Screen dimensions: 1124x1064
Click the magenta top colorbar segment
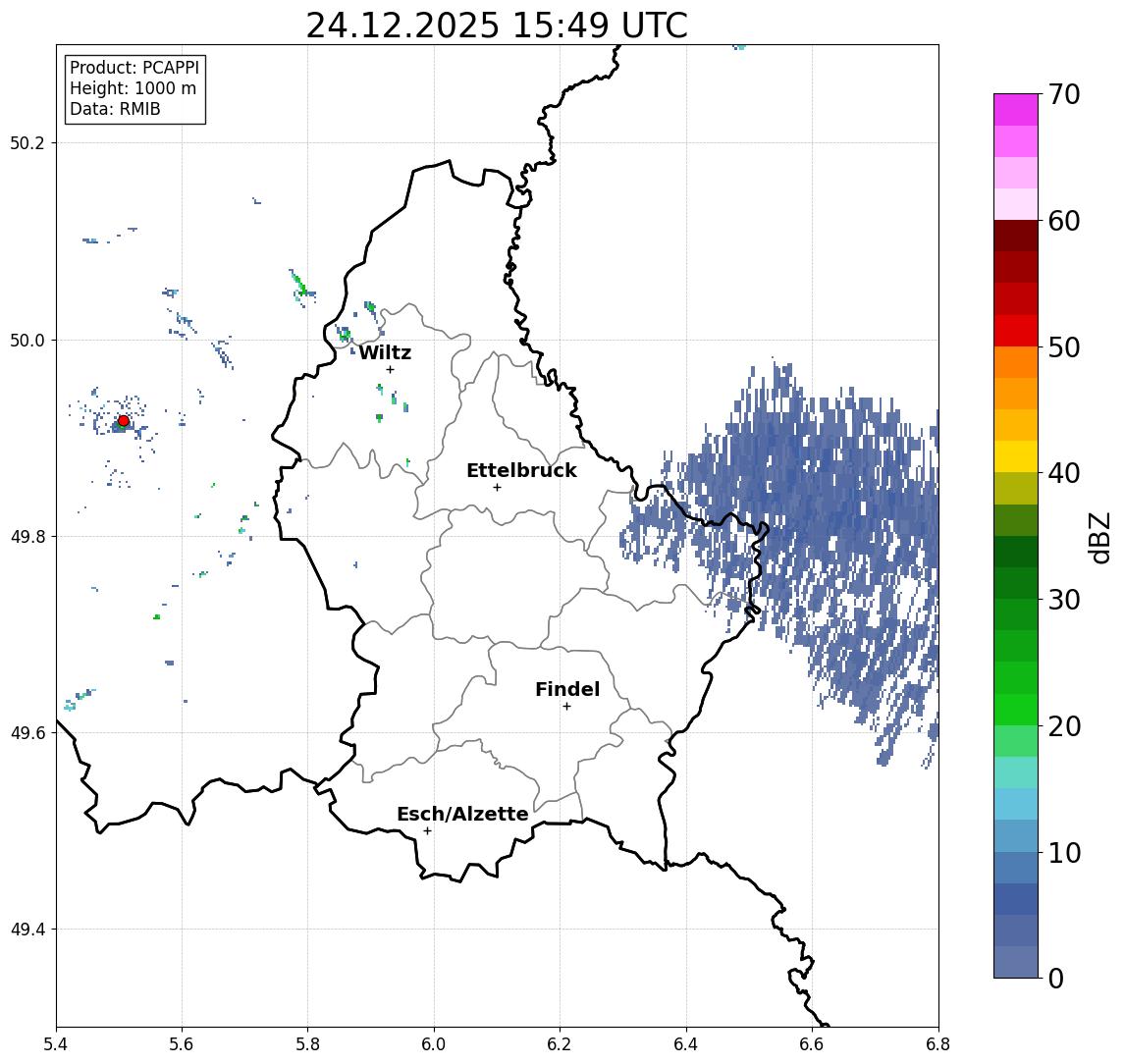[1016, 110]
